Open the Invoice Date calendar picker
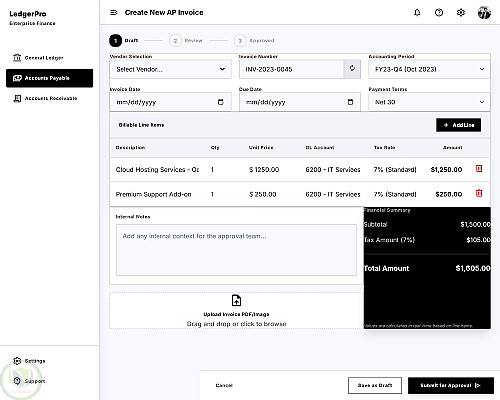Screen dimensions: 500x400 [x=220, y=102]
